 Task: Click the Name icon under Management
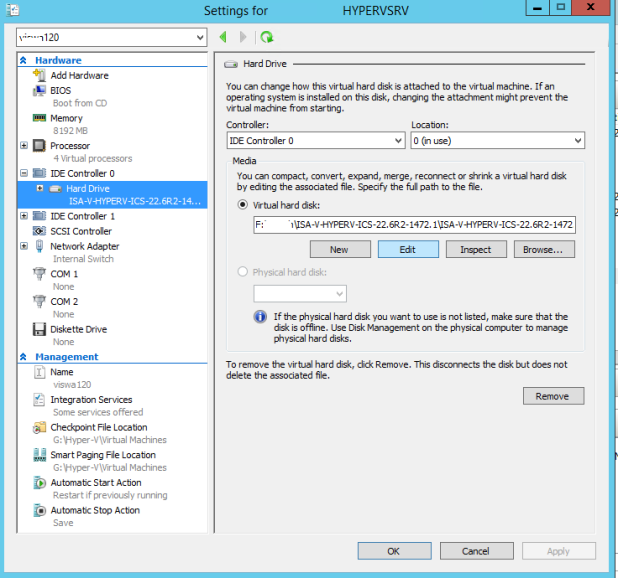[39, 372]
